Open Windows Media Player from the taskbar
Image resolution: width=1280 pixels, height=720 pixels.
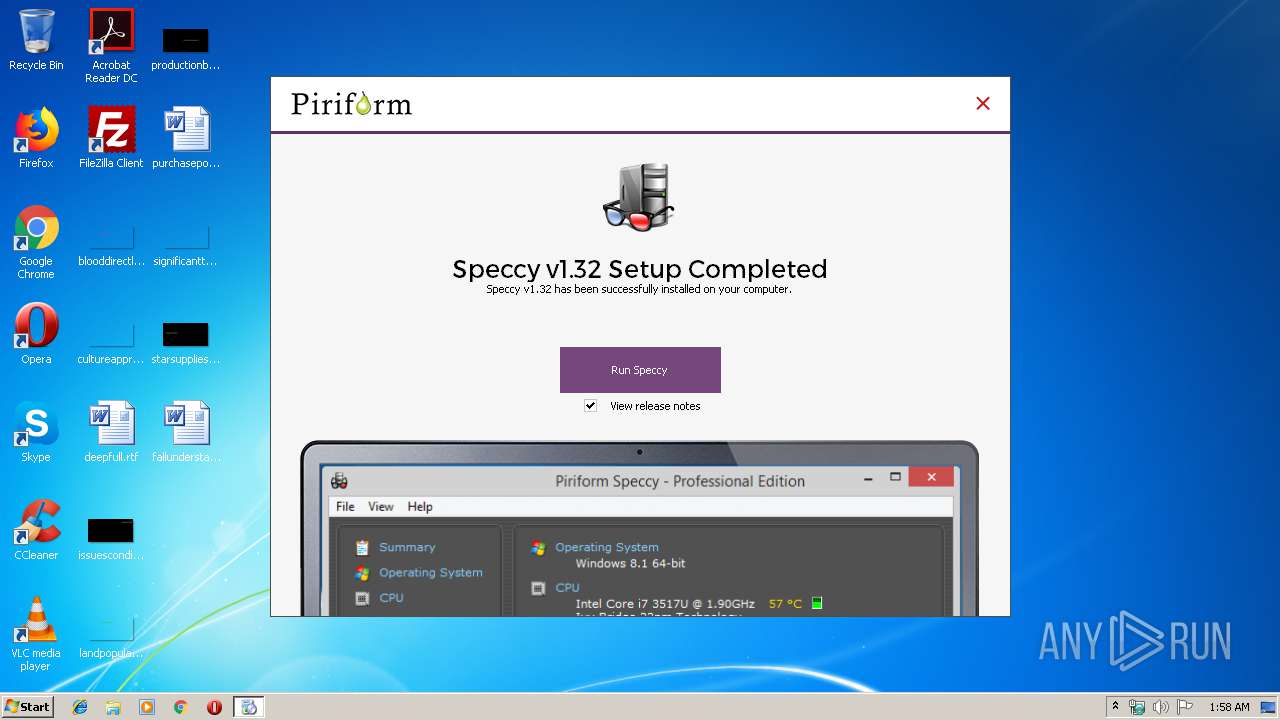147,707
